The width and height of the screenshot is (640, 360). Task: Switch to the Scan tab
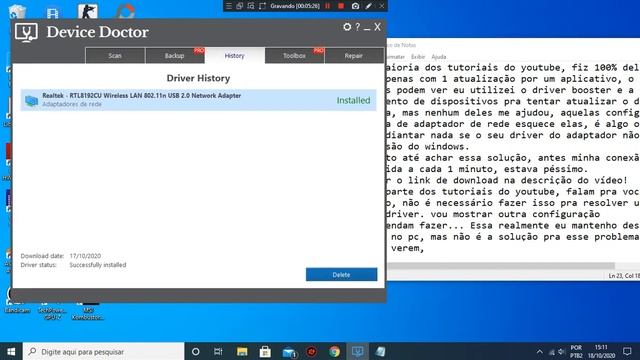coord(115,56)
